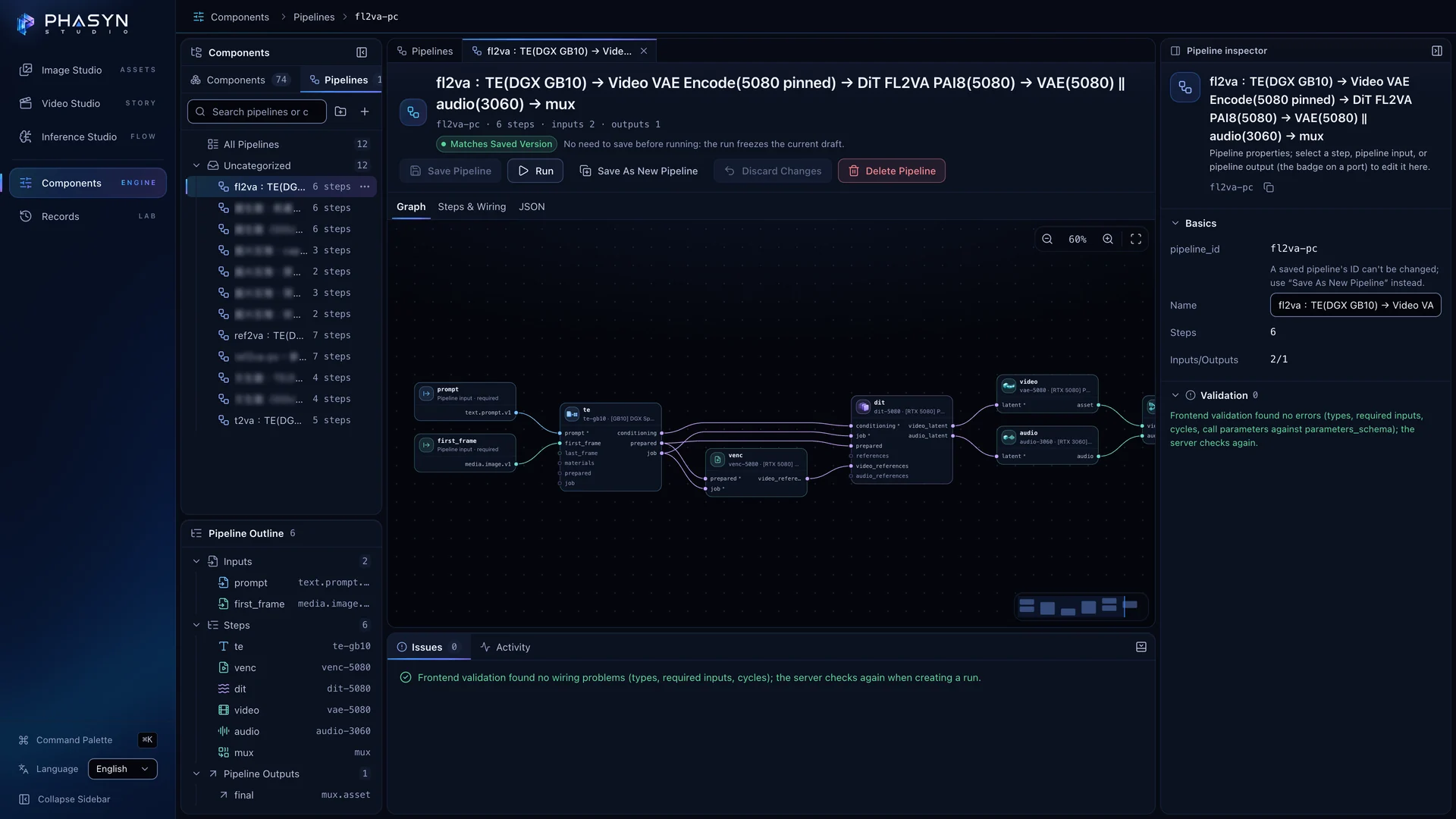Viewport: 1456px width, 819px height.
Task: Run the pipeline
Action: tap(535, 171)
